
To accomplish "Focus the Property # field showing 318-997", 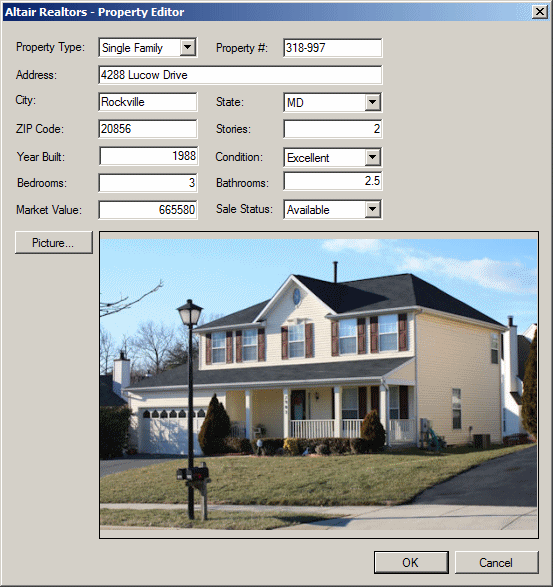I will 332,48.
